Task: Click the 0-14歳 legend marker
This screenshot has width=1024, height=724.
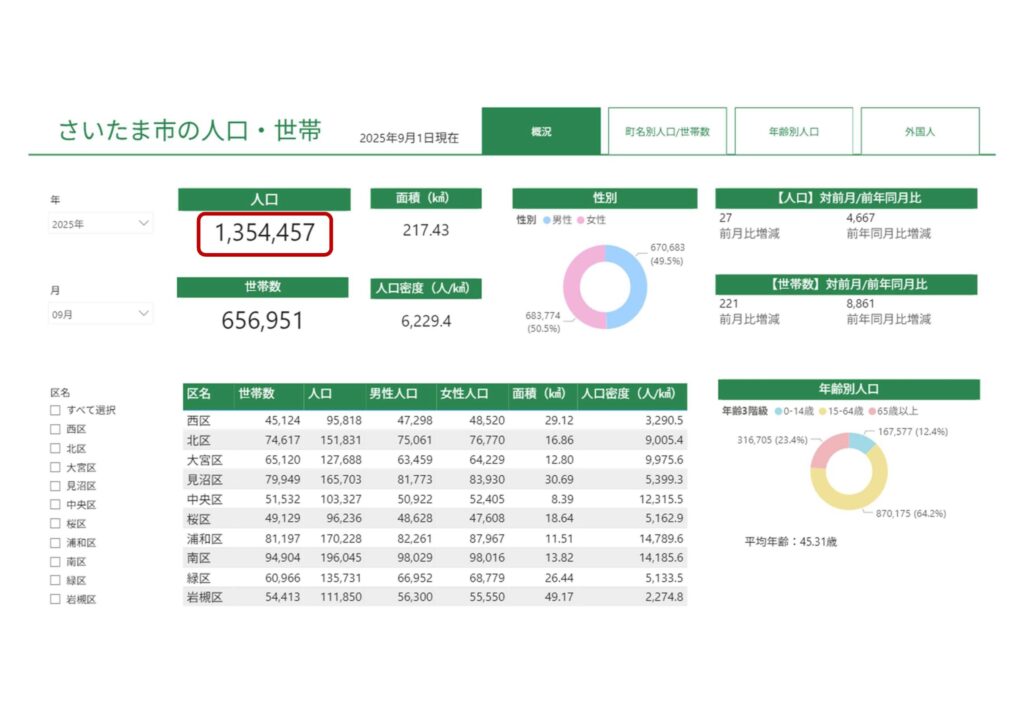Action: [x=778, y=411]
